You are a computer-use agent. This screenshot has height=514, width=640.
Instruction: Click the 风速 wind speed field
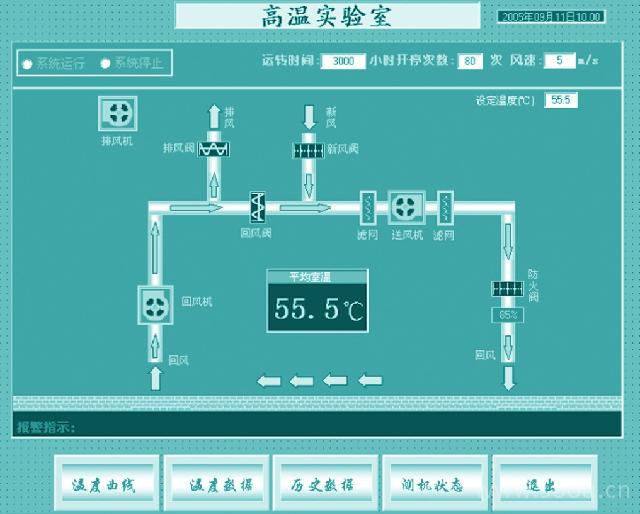(x=558, y=61)
